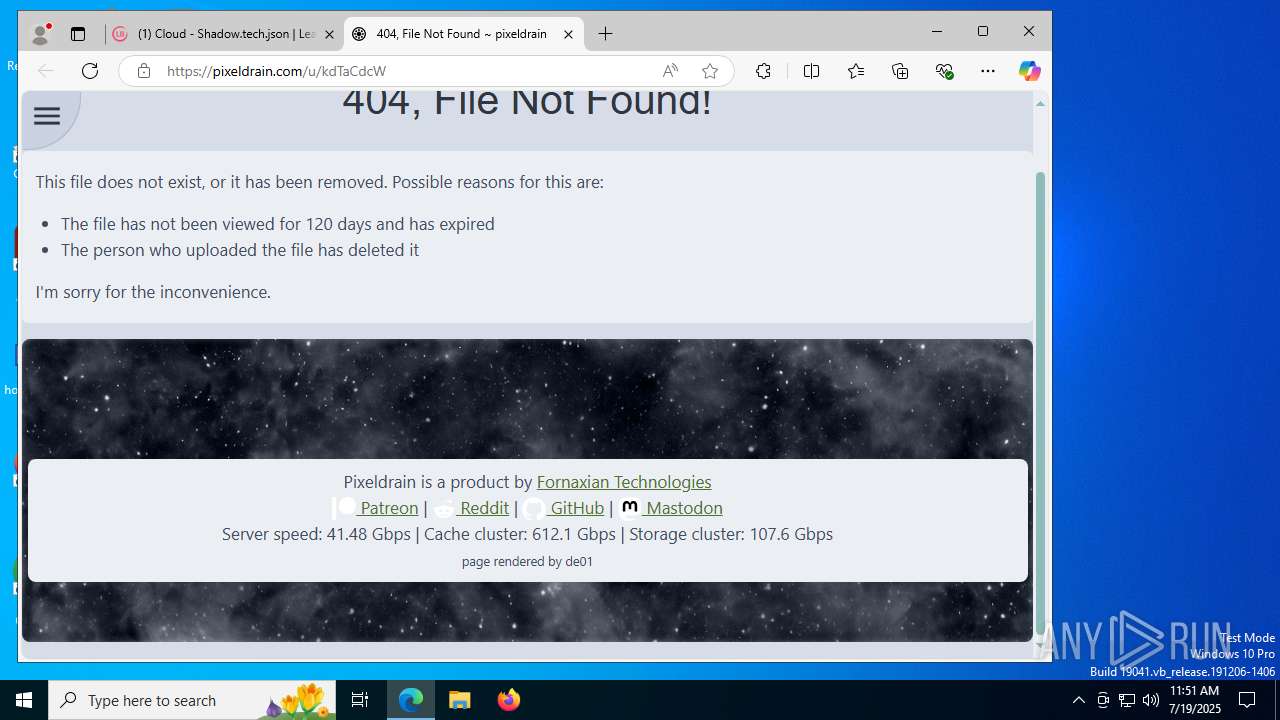Refresh the pixeldrain page
Image resolution: width=1280 pixels, height=720 pixels.
tap(90, 71)
